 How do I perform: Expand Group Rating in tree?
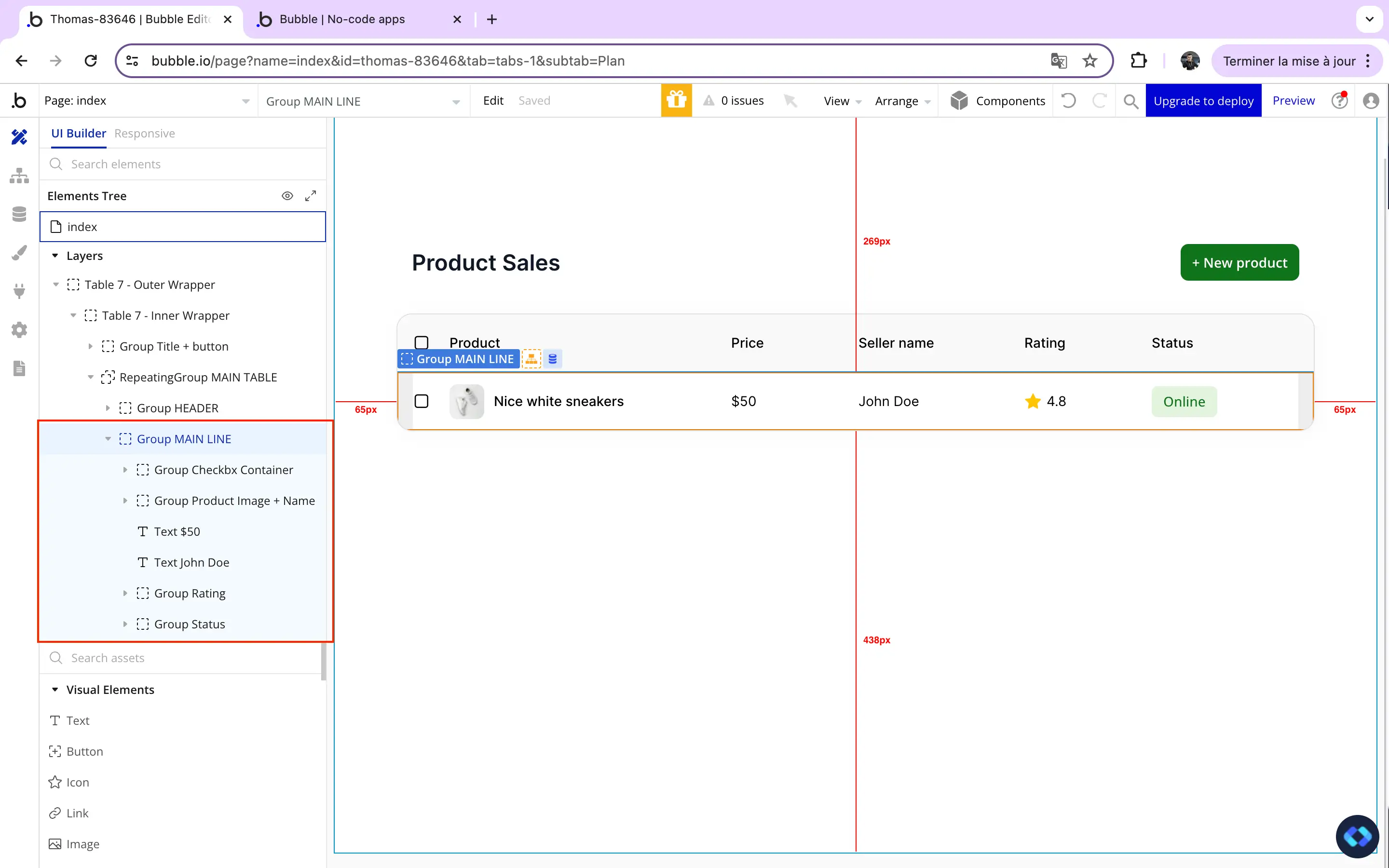pyautogui.click(x=124, y=593)
